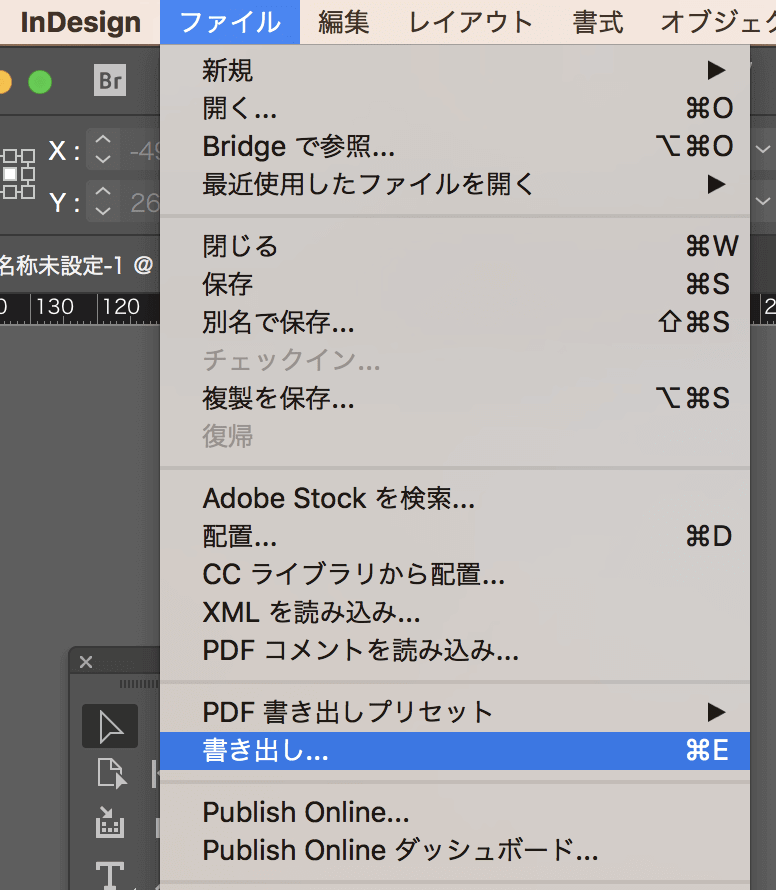776x890 pixels.
Task: Click the X coordinate up stepper arrow
Action: (x=103, y=139)
